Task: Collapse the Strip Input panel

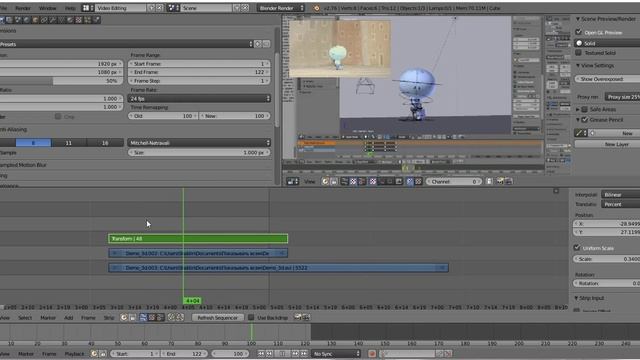Action: (x=576, y=298)
